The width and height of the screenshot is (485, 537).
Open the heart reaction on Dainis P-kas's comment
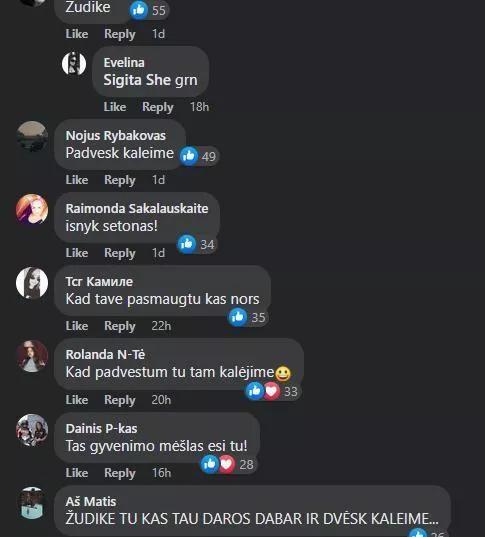(227, 464)
